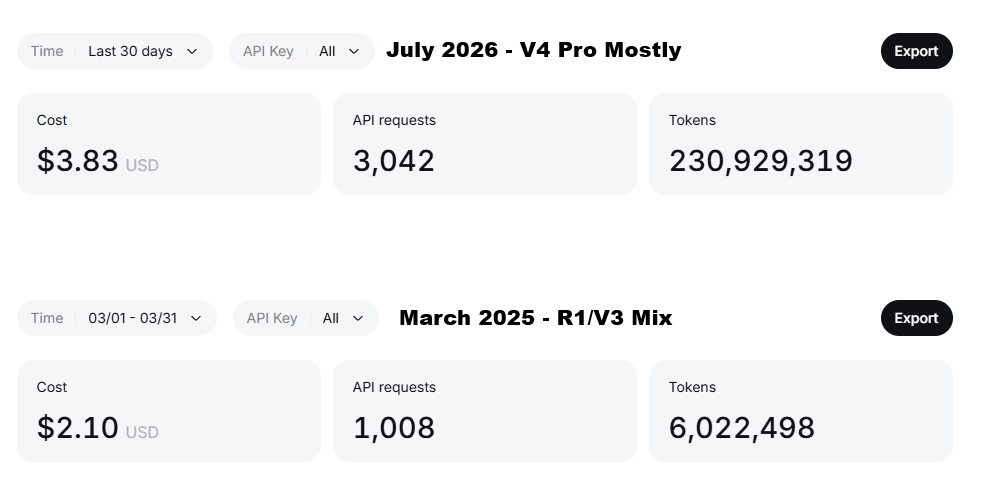The image size is (992, 502).
Task: Click the chevron next to top 'All'
Action: (x=354, y=51)
